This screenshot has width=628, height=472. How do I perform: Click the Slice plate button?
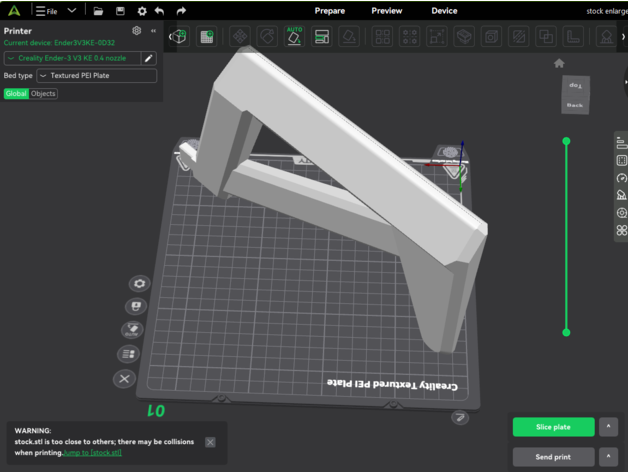(x=553, y=427)
